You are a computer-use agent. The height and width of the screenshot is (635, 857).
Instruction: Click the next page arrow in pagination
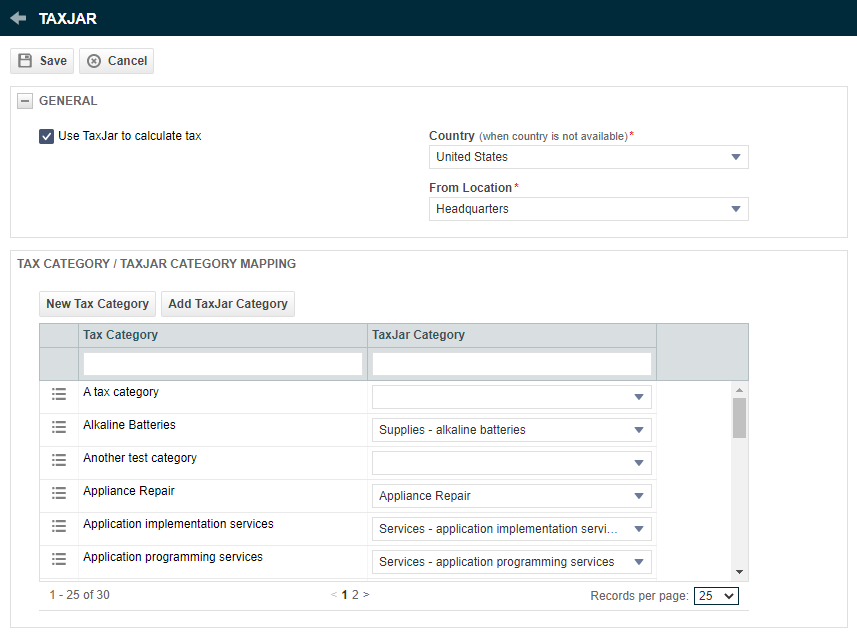366,595
